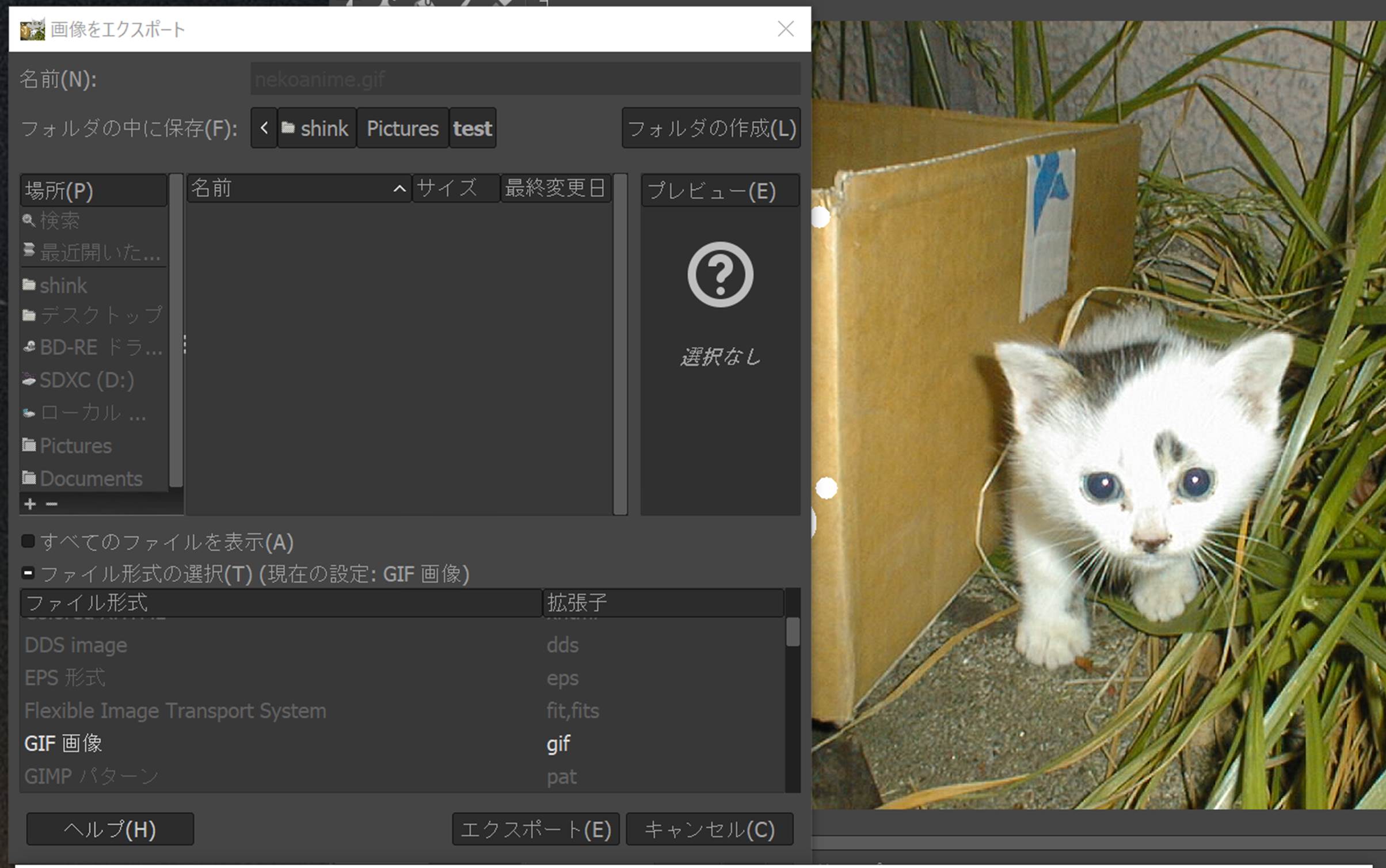The image size is (1386, 868).
Task: Click the フォルダの作成(L) button
Action: tap(711, 128)
